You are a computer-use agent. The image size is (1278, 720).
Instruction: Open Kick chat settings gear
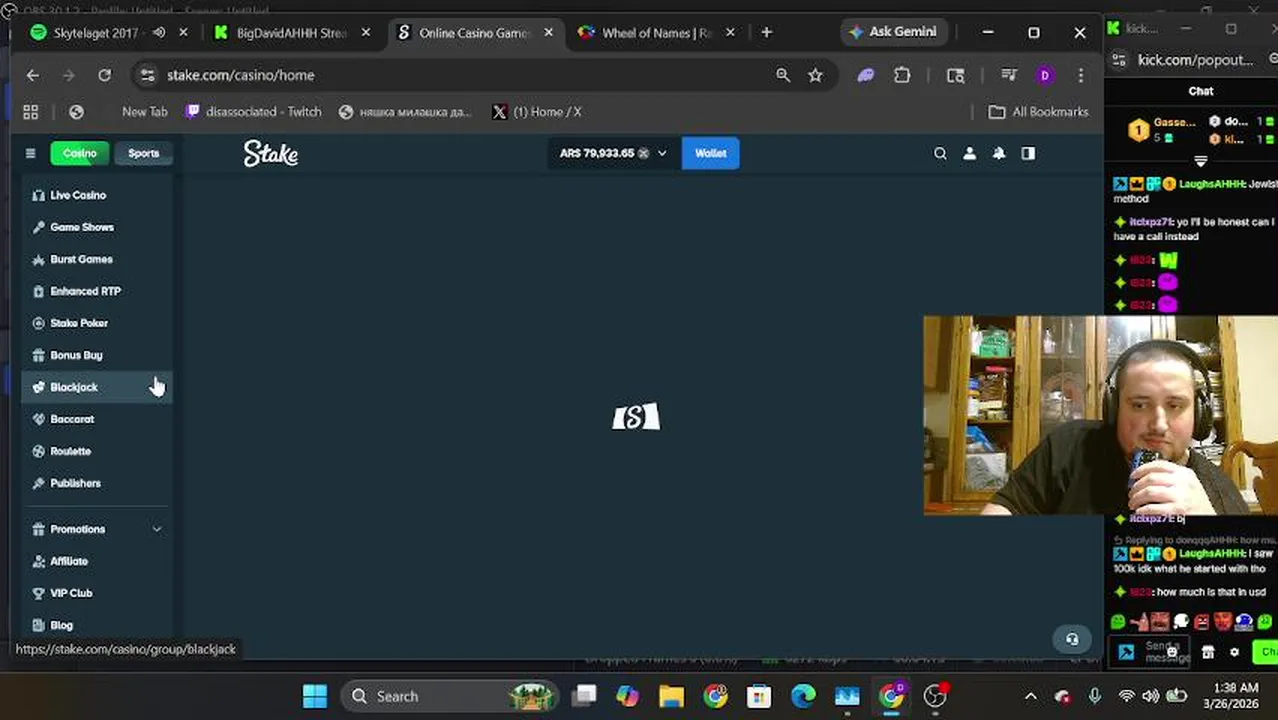[1234, 652]
